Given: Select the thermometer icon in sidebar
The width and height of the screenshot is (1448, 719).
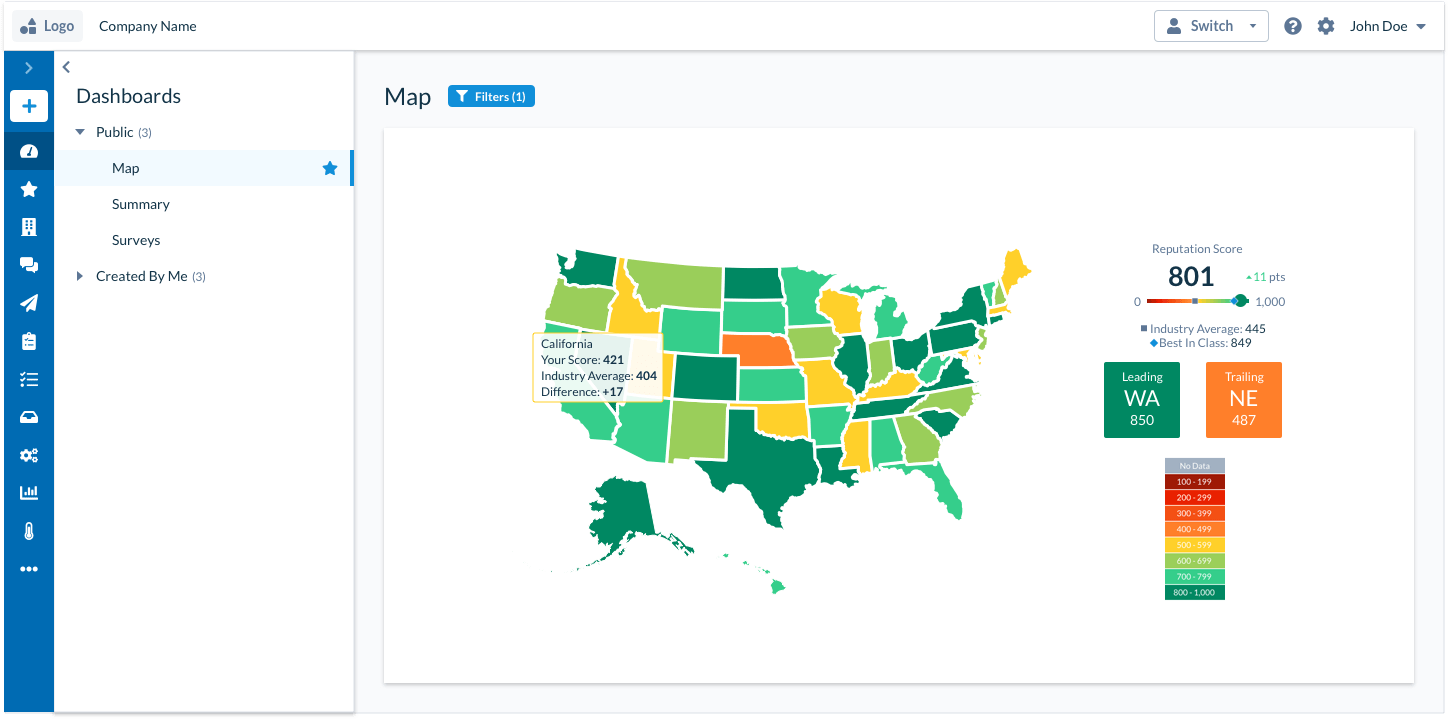Looking at the screenshot, I should [x=29, y=530].
